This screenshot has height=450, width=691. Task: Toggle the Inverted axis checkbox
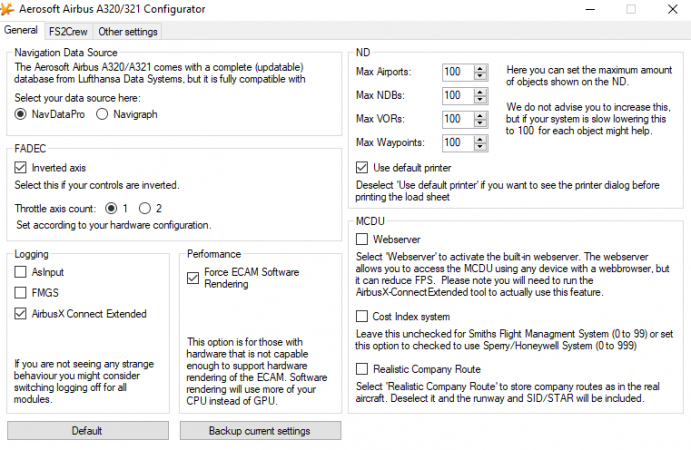(20, 167)
